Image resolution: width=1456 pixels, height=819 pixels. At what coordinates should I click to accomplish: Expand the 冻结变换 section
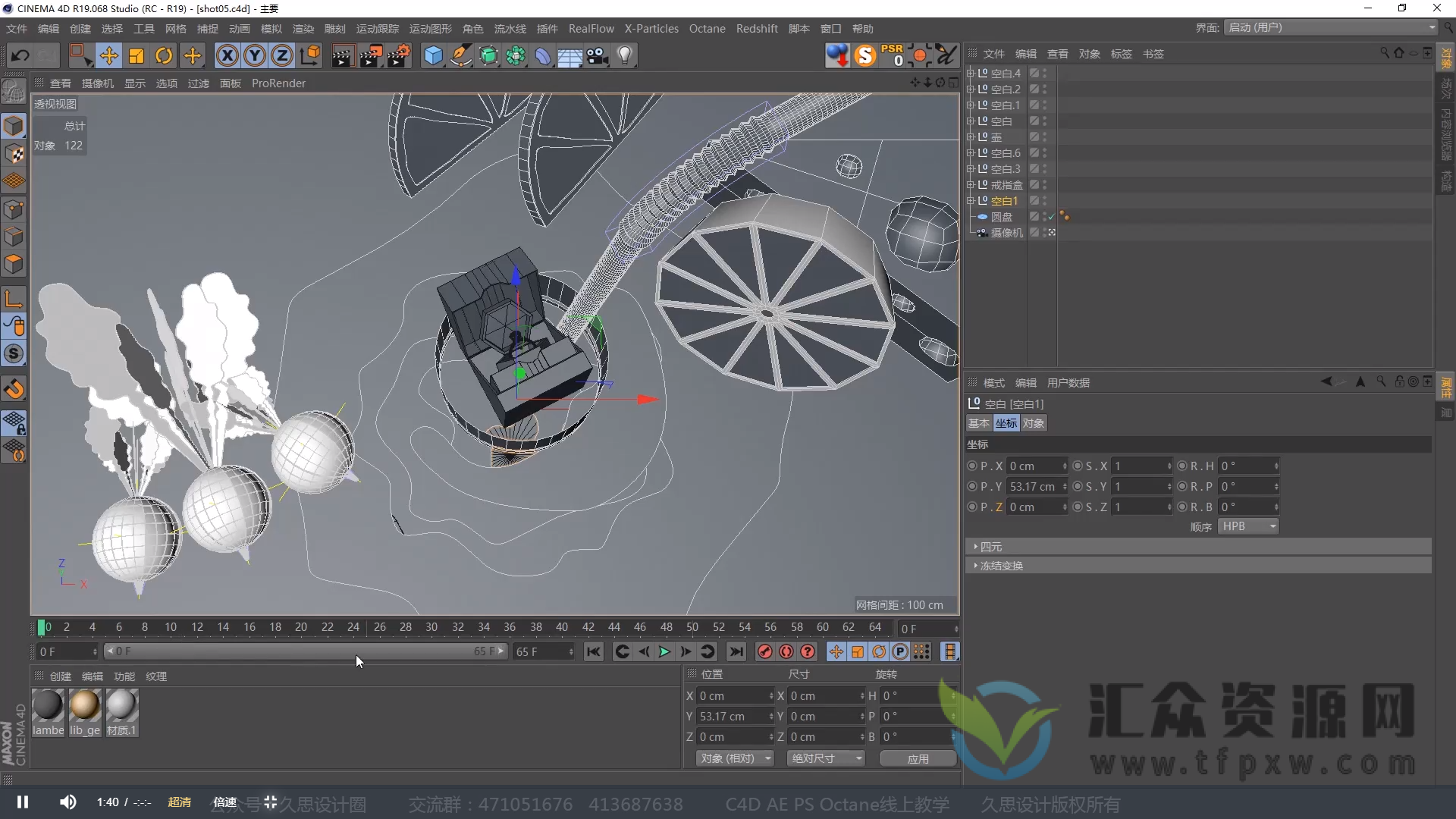click(976, 565)
